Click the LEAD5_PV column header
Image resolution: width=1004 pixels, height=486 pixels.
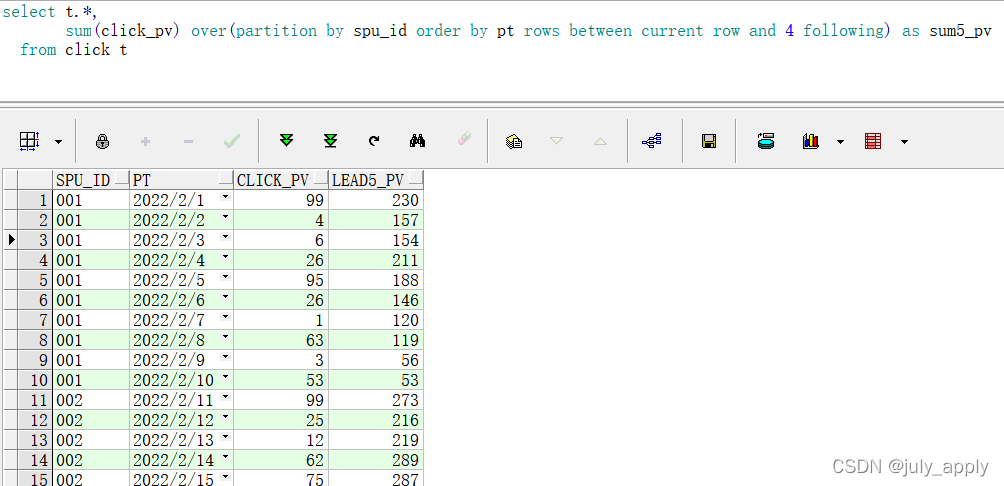376,180
